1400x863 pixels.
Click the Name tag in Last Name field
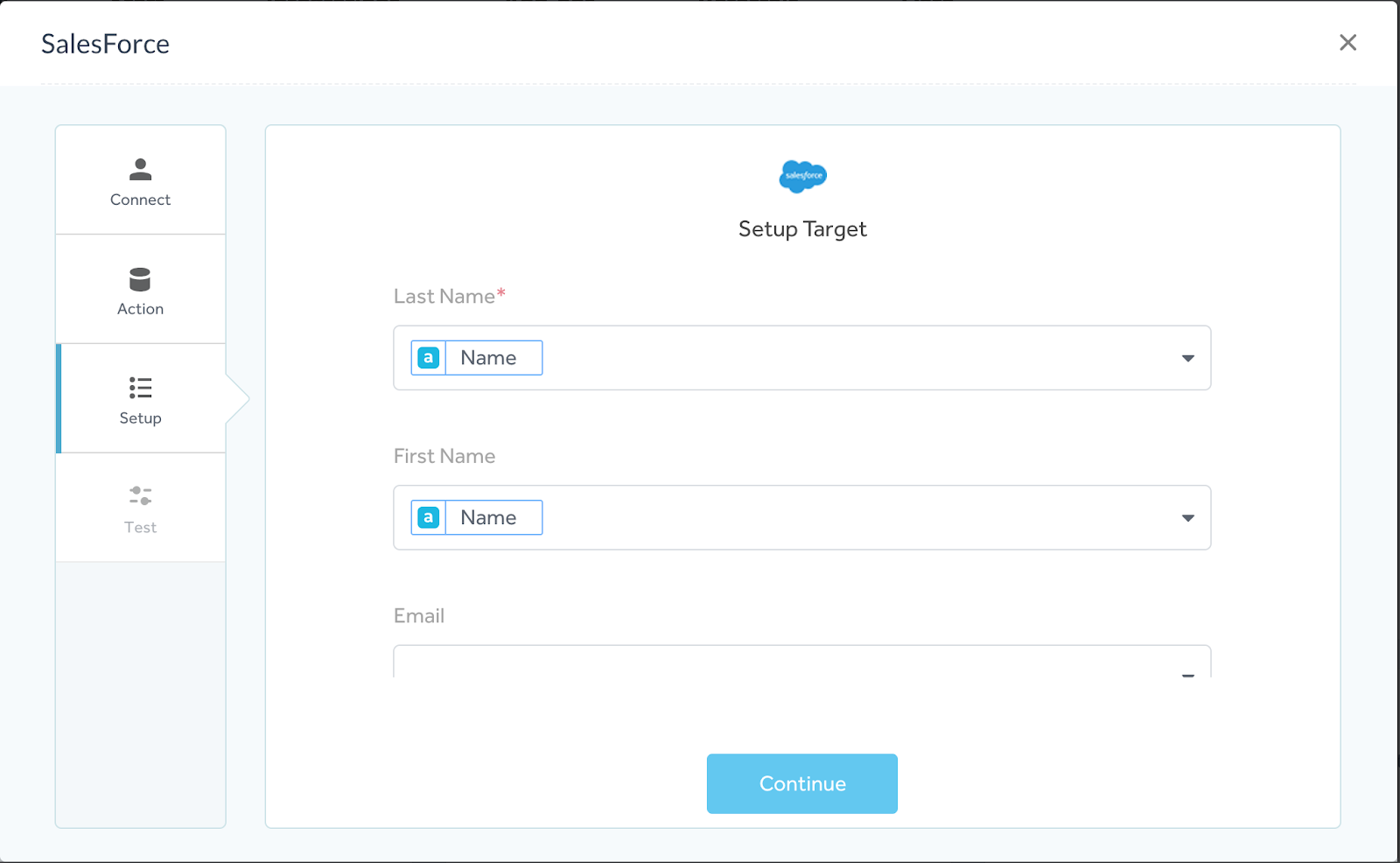pos(477,358)
